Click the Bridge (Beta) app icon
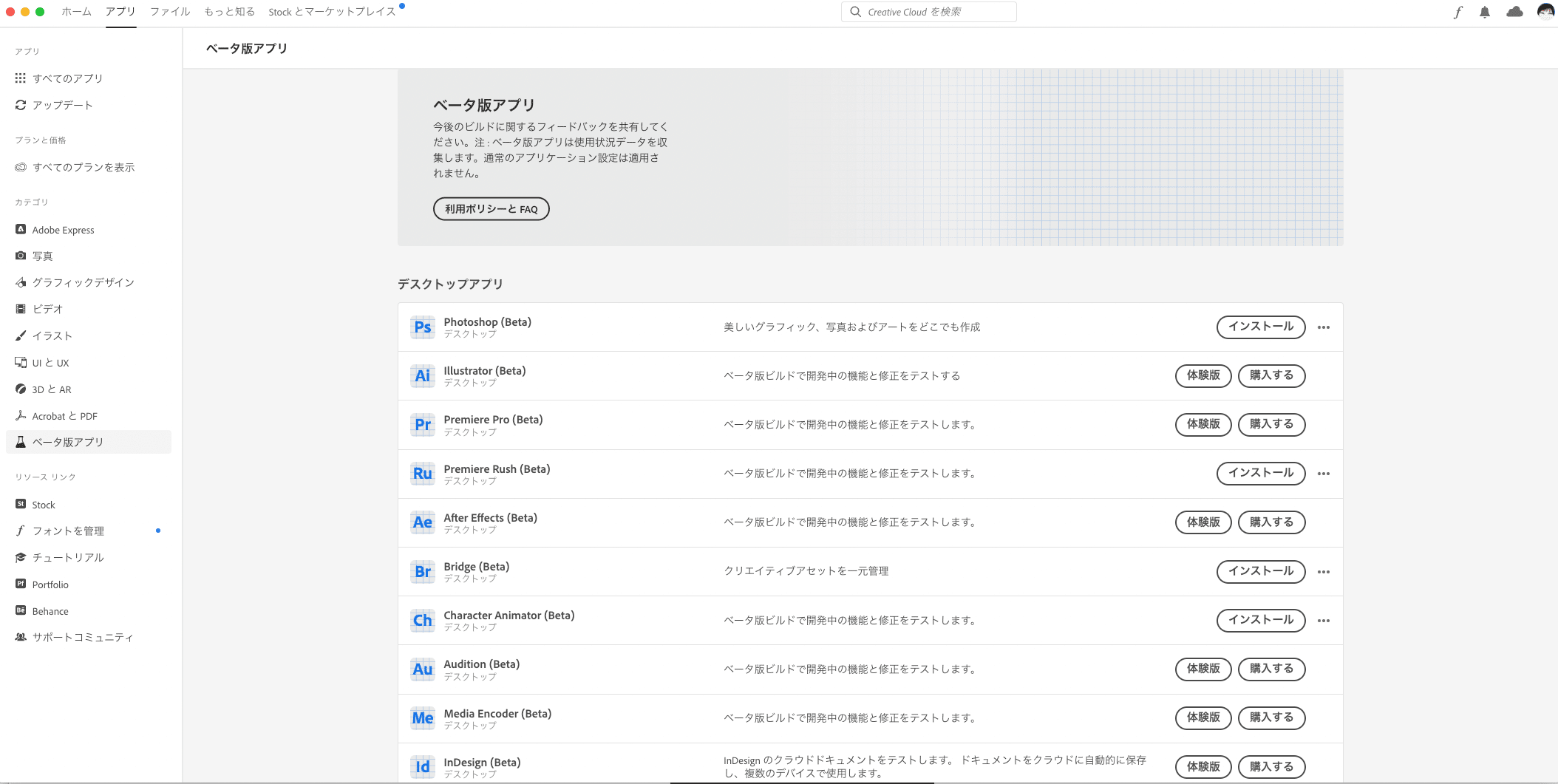This screenshot has height=784, width=1558. coord(423,571)
